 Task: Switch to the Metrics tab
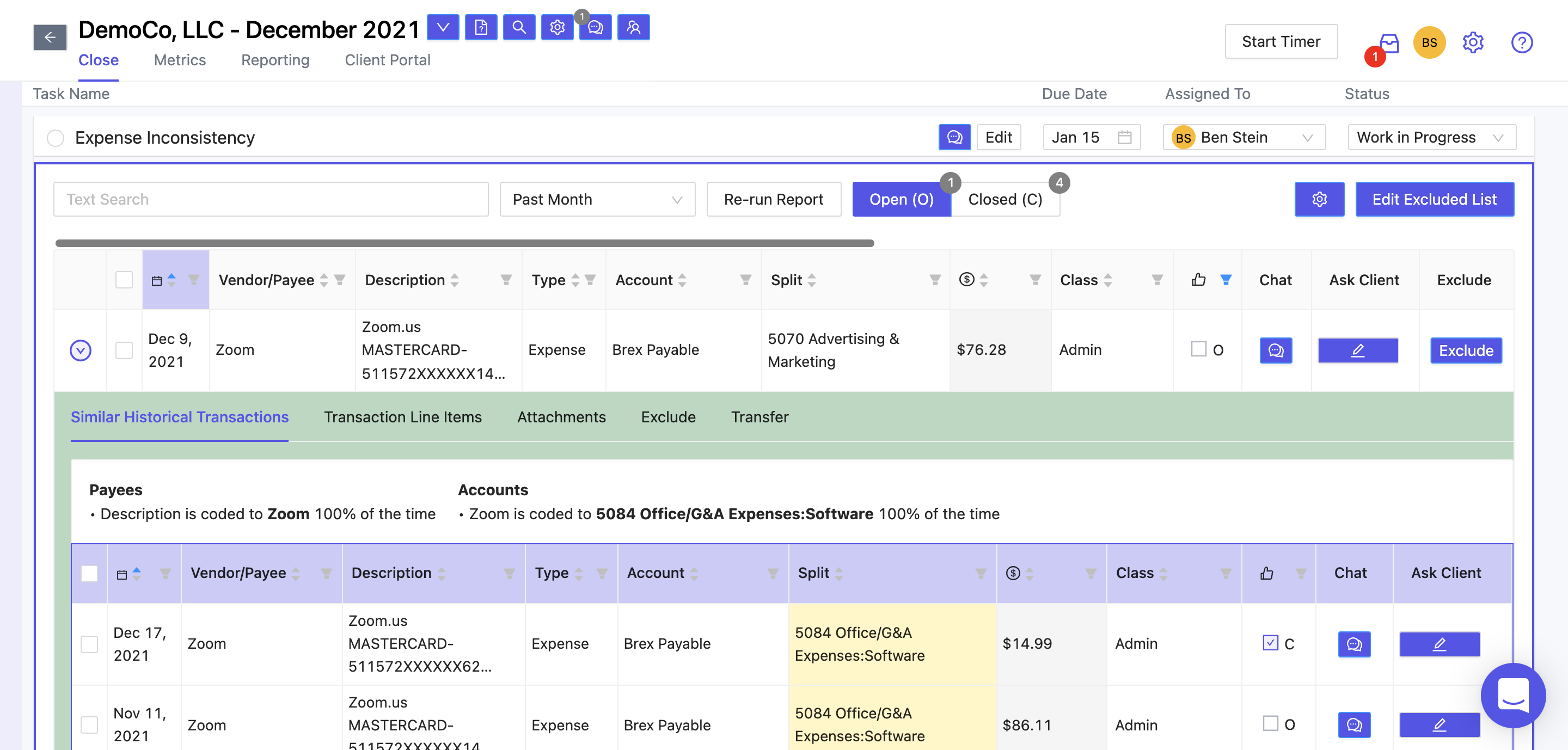tap(180, 60)
